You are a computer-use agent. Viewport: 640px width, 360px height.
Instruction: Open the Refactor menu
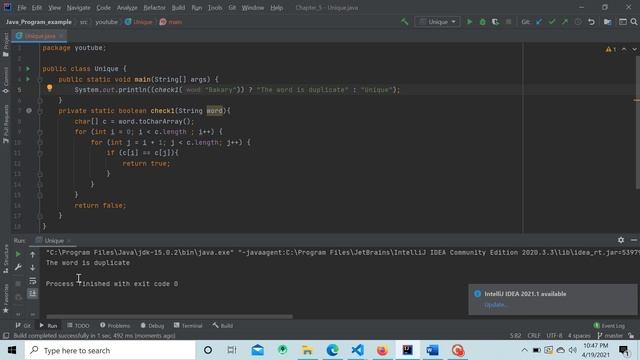point(154,8)
